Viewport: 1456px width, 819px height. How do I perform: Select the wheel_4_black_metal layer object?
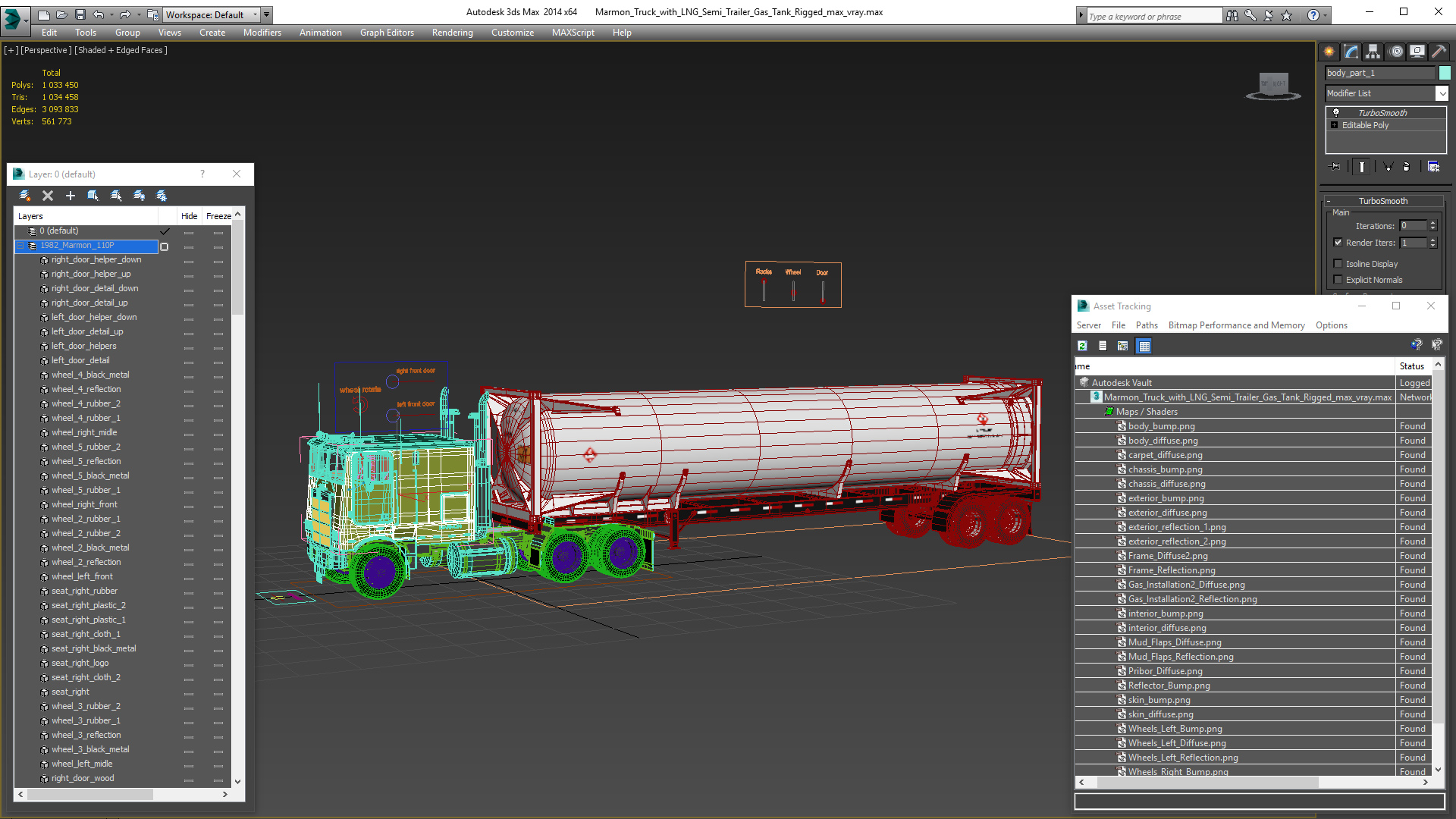[x=90, y=375]
